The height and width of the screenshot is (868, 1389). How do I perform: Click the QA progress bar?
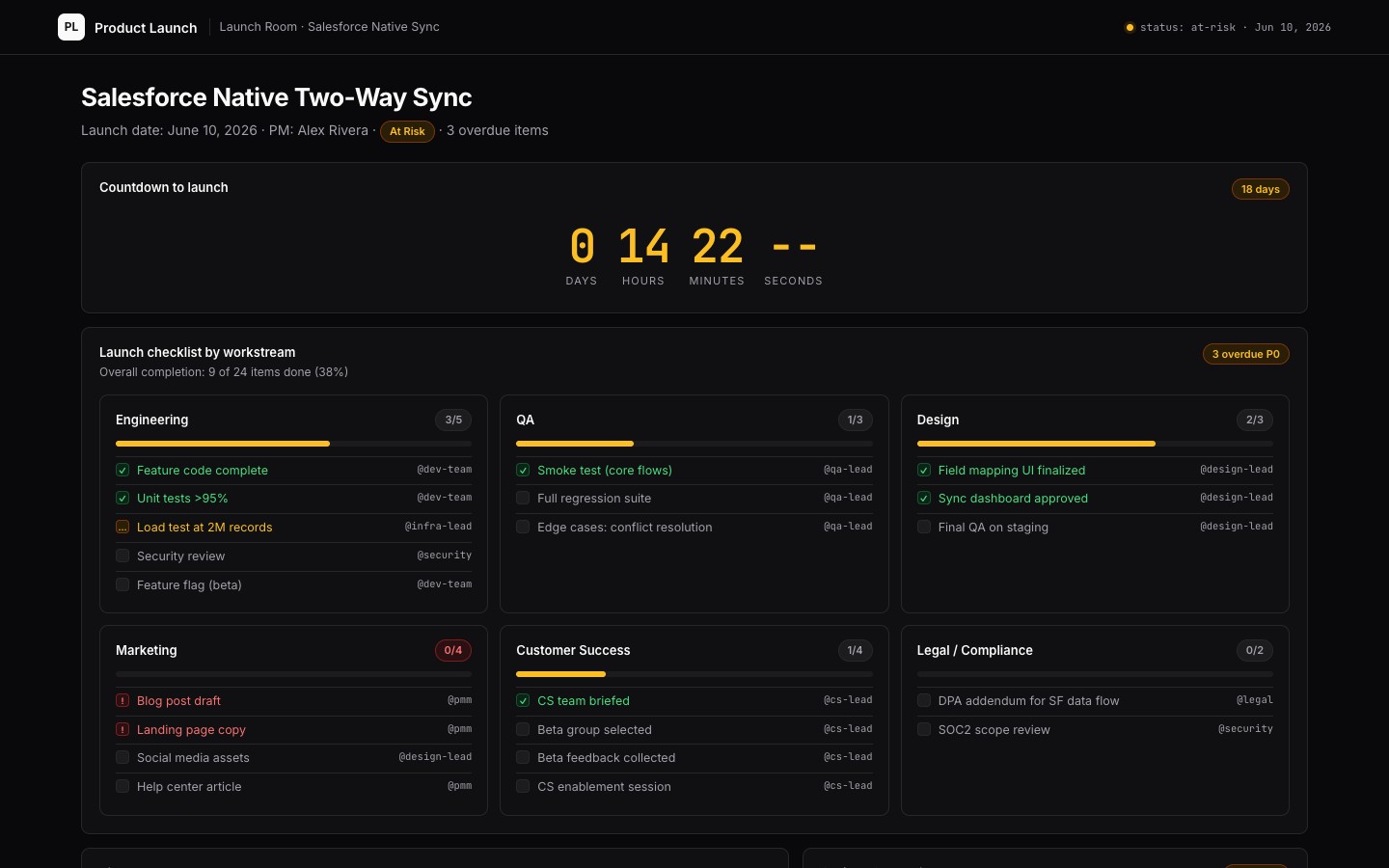click(694, 444)
